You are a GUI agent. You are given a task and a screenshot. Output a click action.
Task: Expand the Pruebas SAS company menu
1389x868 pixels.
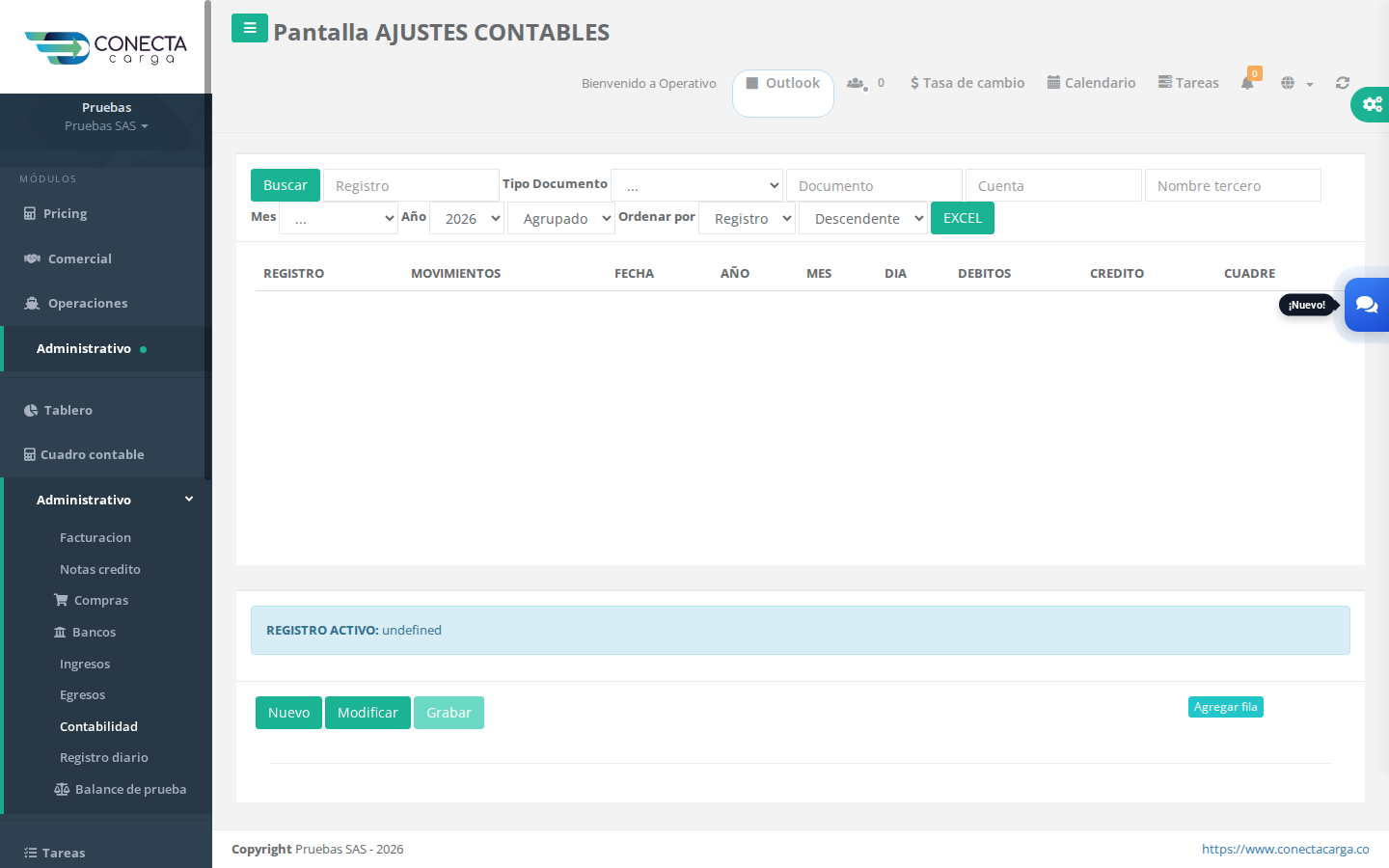(106, 126)
